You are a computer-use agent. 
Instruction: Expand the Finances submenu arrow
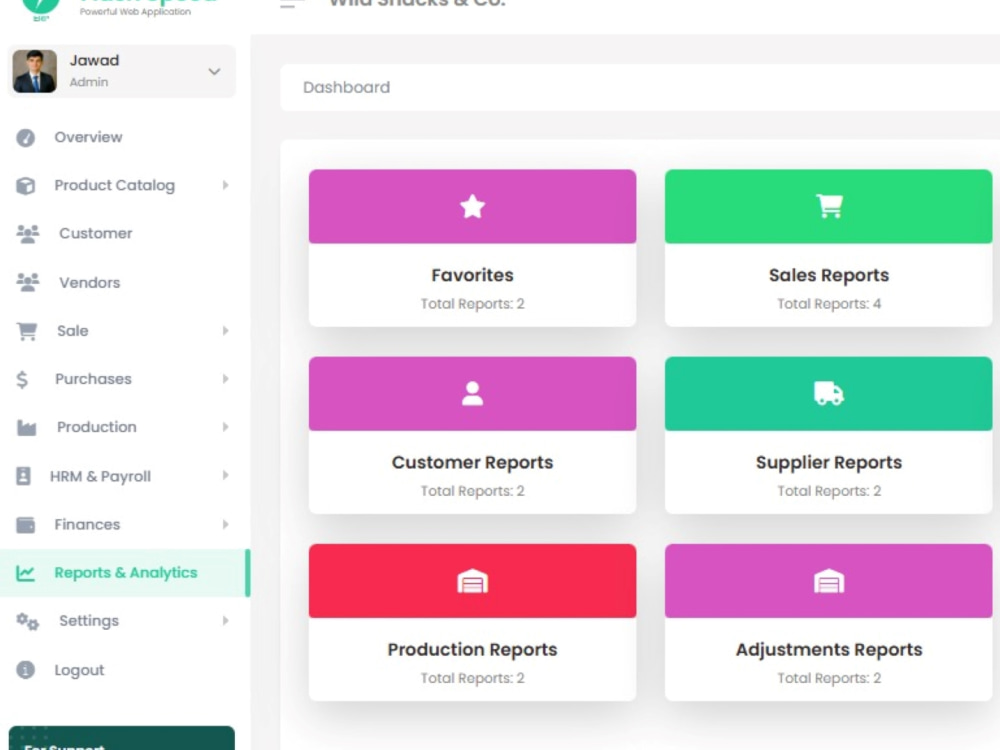(225, 524)
